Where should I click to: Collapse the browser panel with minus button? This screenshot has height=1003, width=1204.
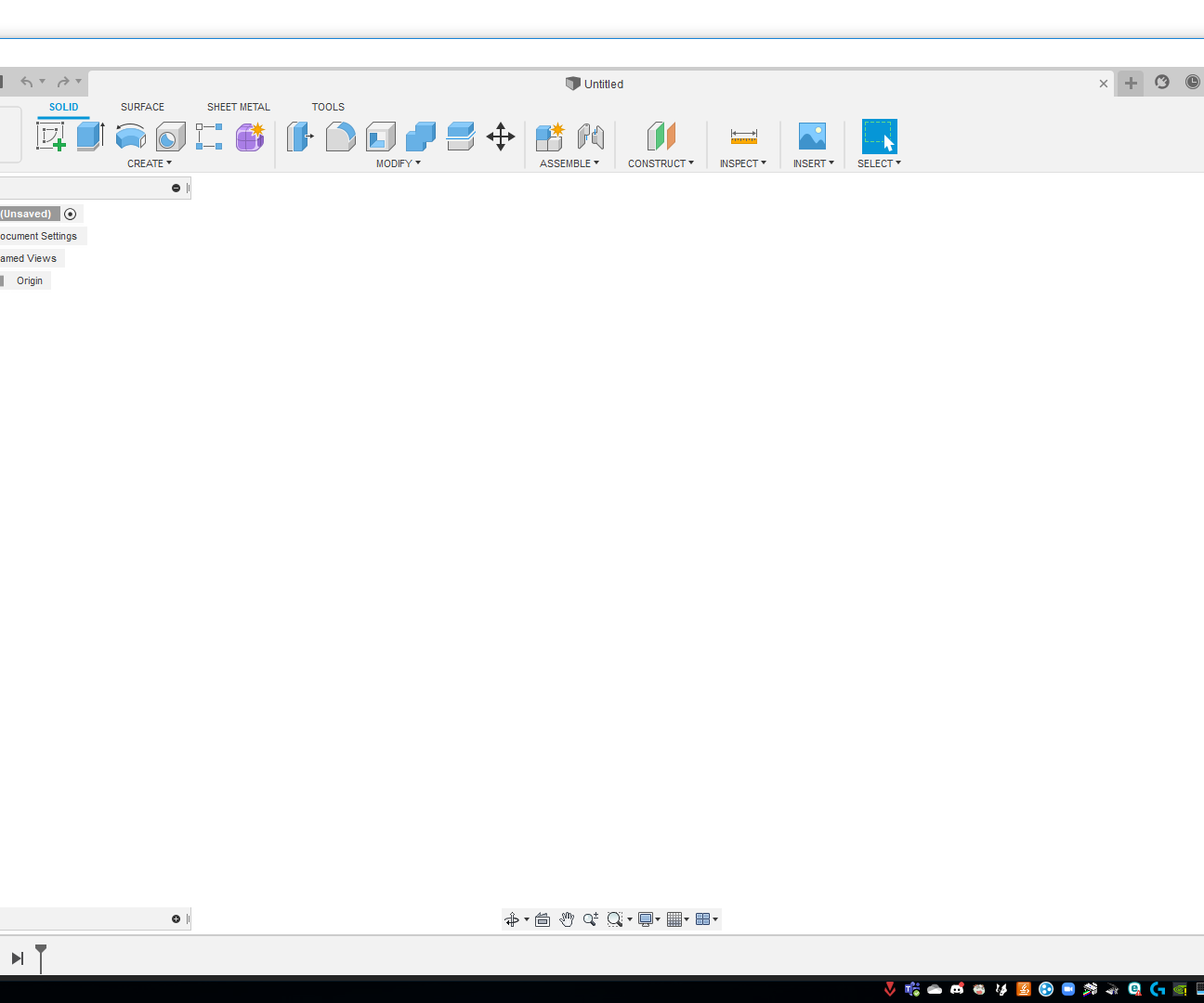(x=176, y=189)
